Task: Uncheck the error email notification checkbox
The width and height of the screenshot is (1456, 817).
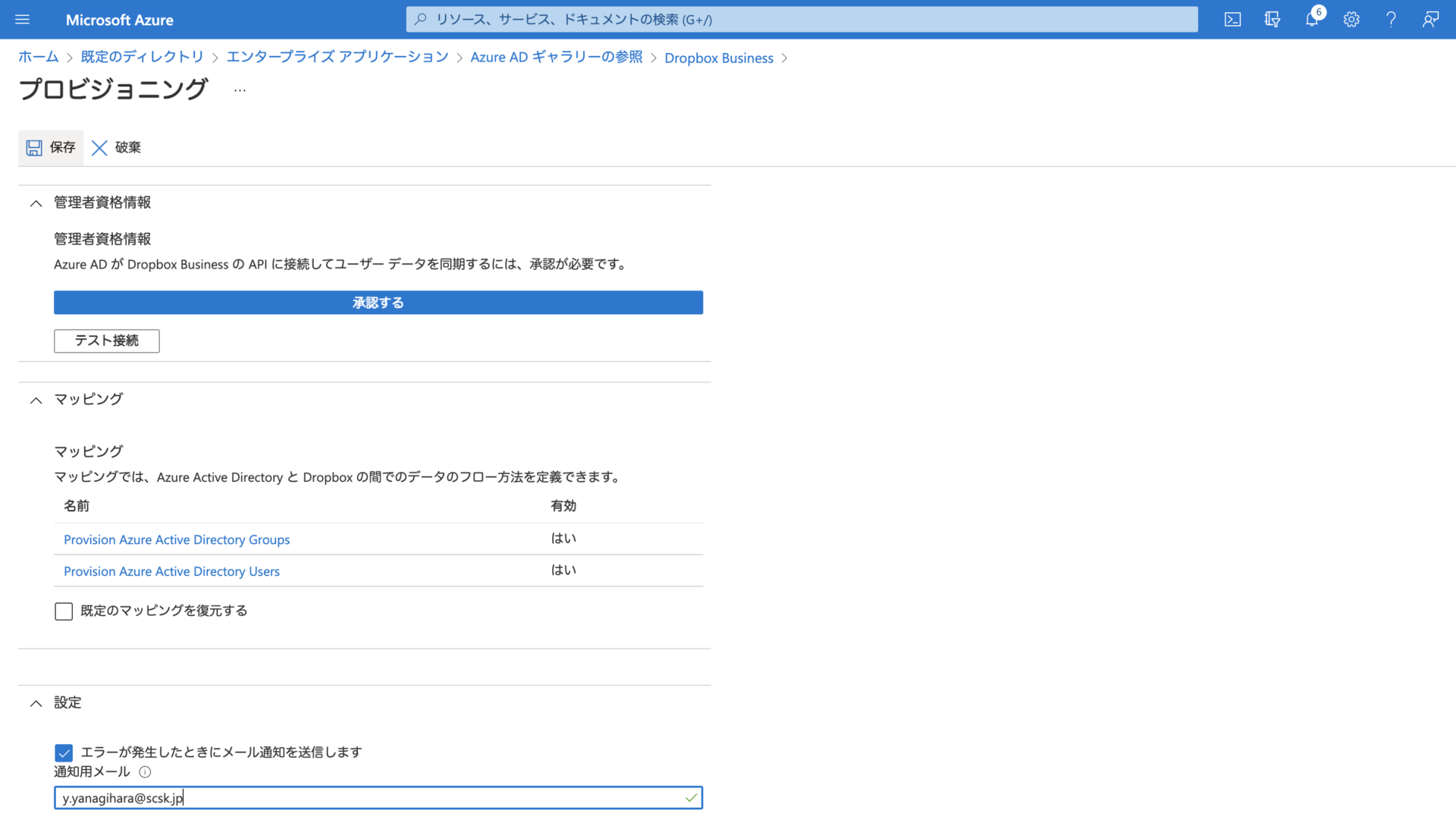Action: click(x=64, y=753)
